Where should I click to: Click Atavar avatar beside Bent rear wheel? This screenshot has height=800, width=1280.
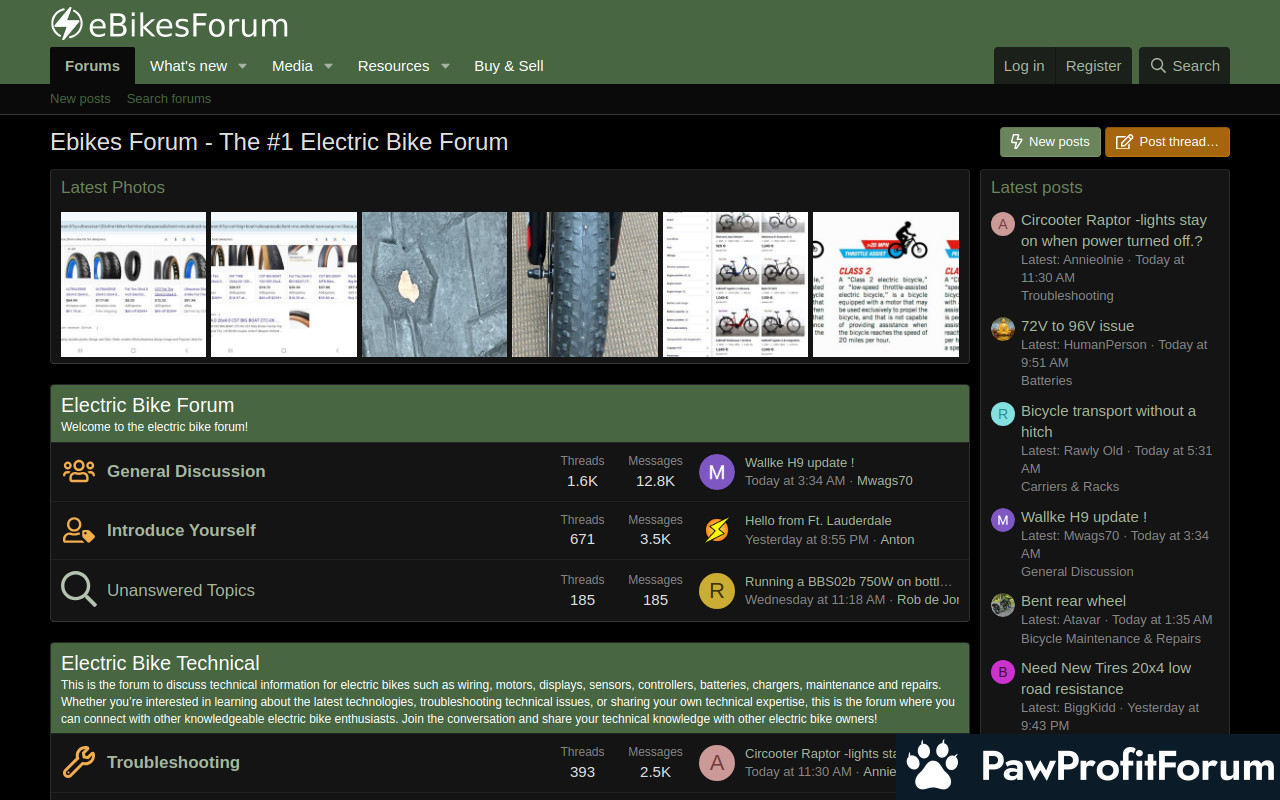1003,605
